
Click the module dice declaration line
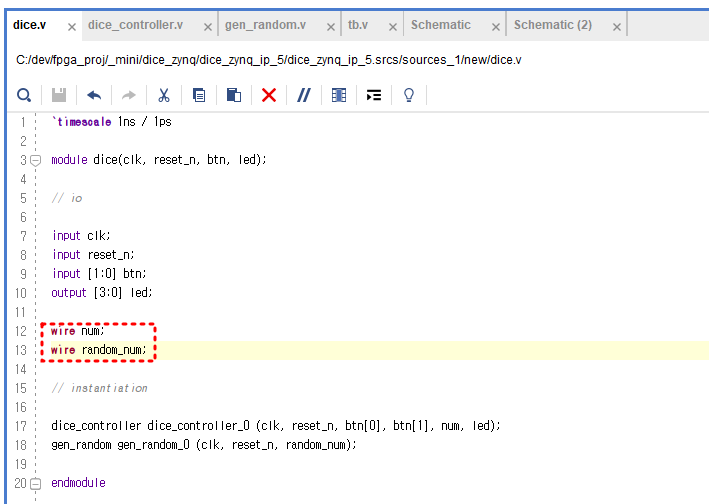(x=159, y=160)
